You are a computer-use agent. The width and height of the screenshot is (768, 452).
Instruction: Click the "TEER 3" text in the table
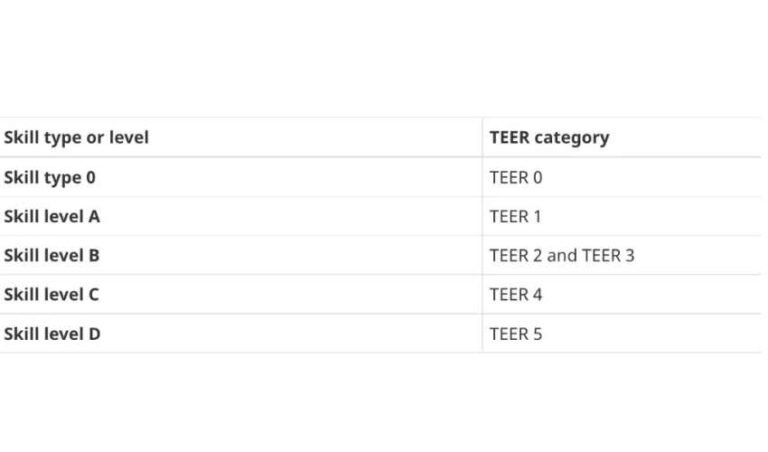608,255
